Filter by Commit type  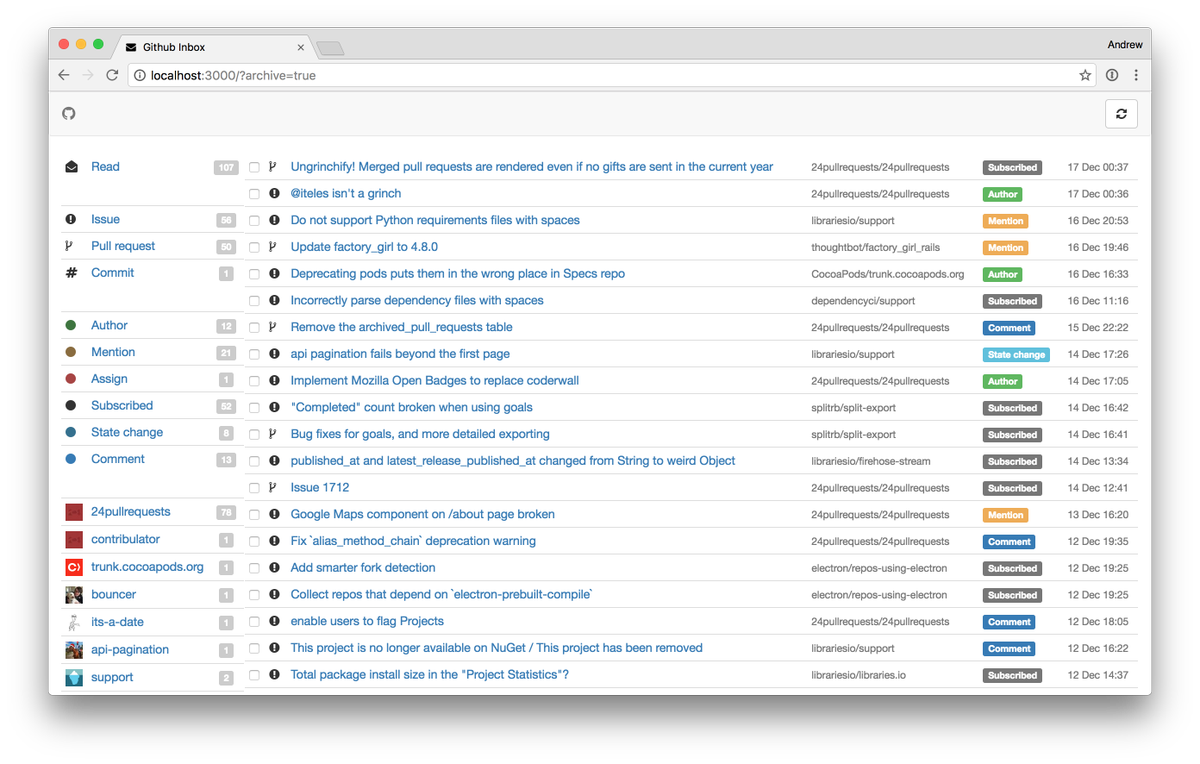click(x=112, y=272)
